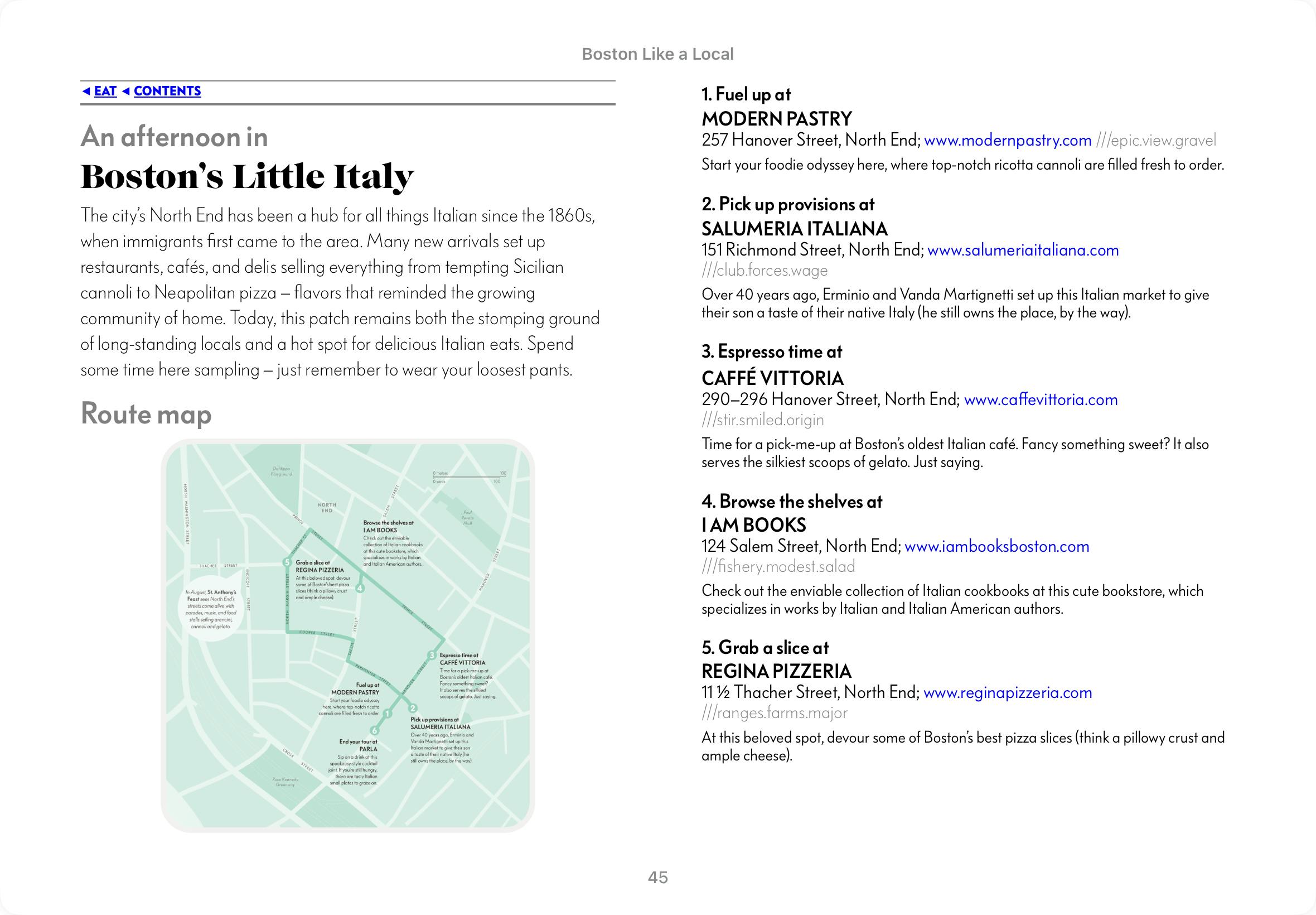Click map marker number 2
The width and height of the screenshot is (1316, 915).
413,709
